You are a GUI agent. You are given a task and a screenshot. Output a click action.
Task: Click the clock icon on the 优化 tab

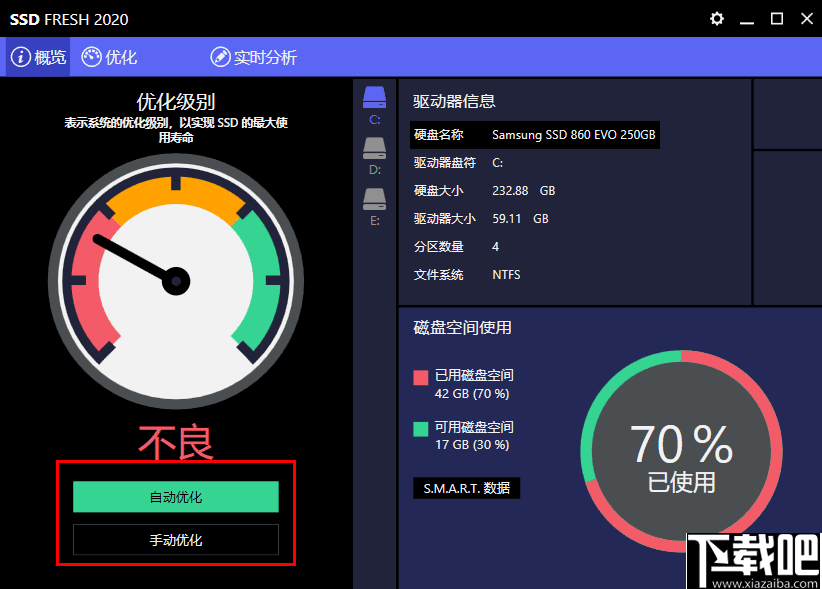tap(90, 56)
